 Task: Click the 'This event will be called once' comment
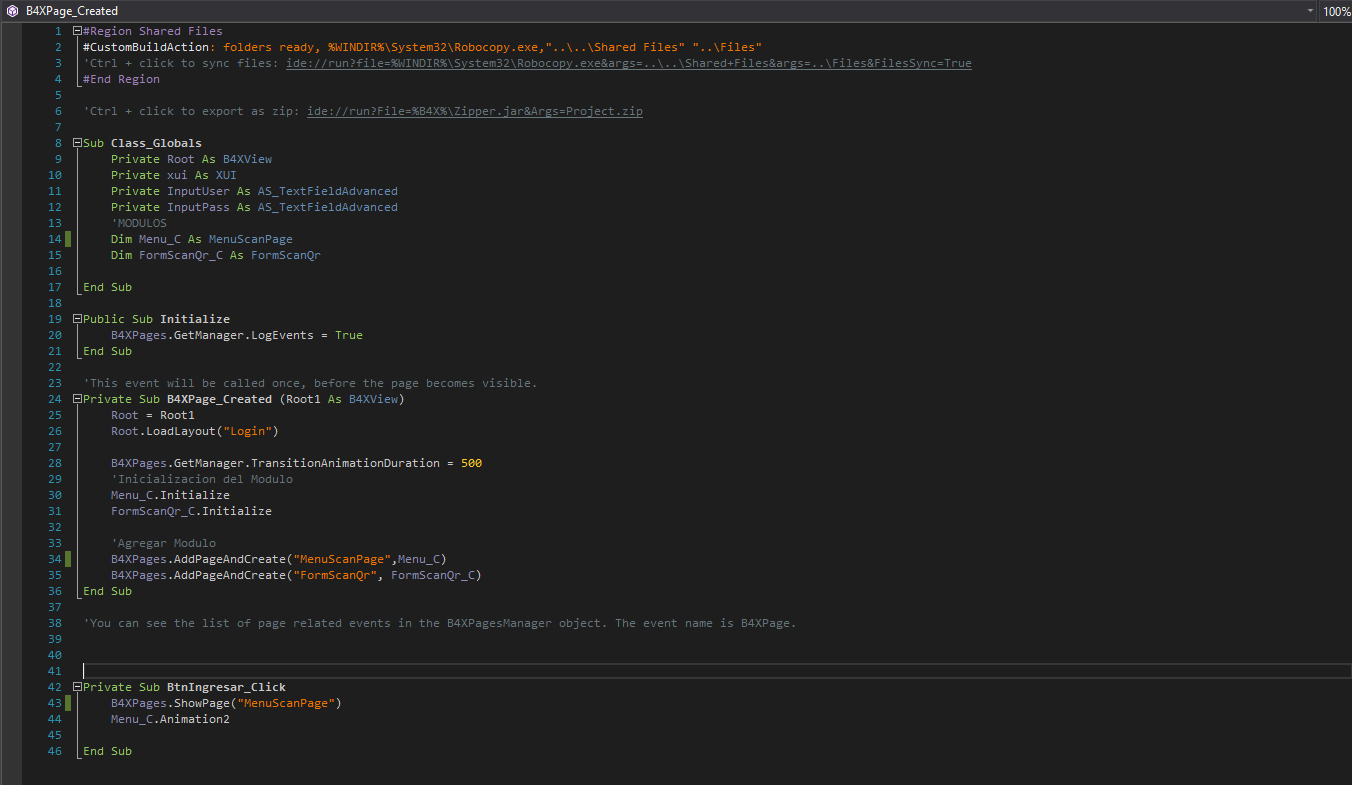[x=310, y=383]
